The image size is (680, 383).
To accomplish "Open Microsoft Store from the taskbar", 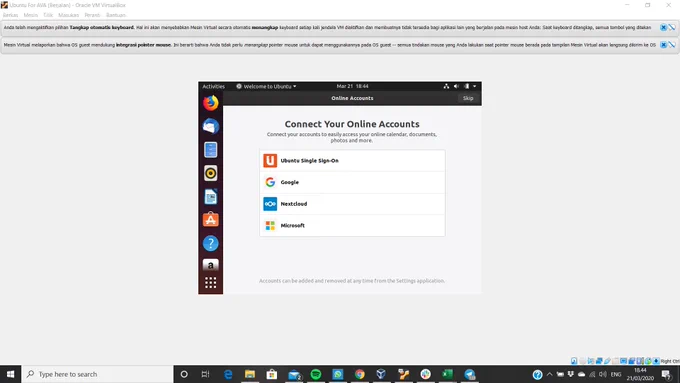I will pyautogui.click(x=272, y=374).
